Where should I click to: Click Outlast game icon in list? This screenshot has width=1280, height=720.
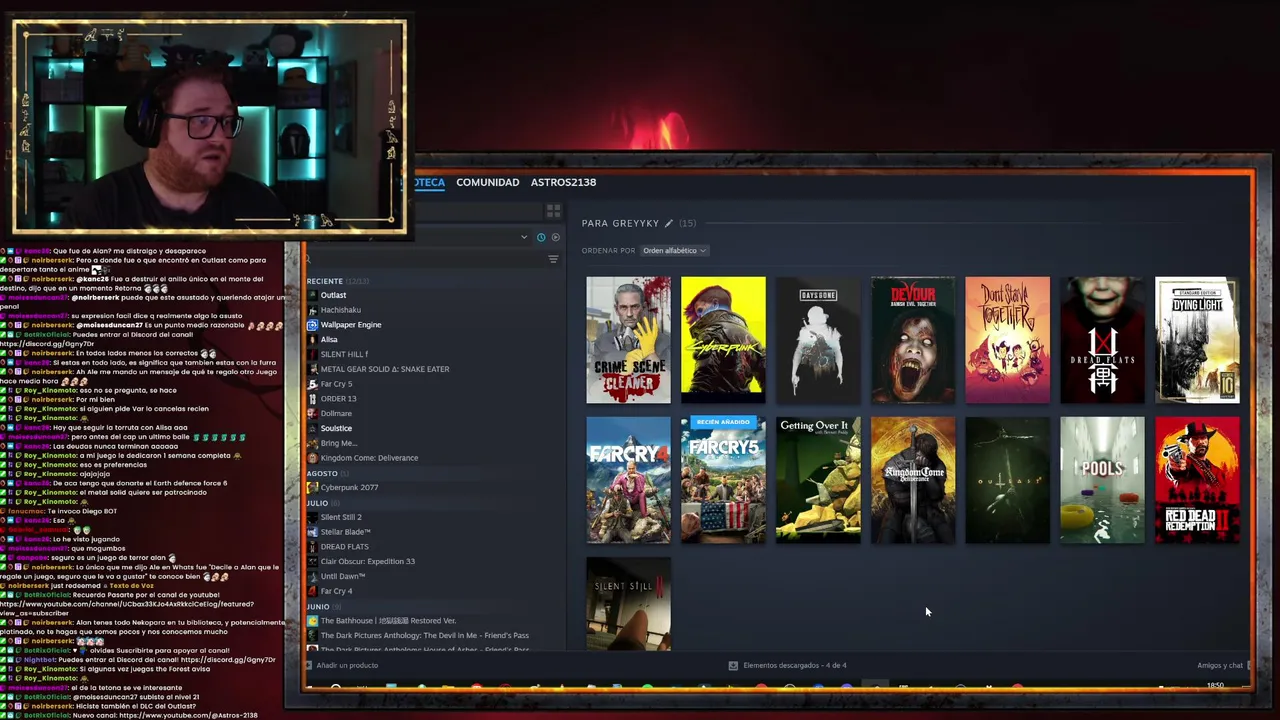pos(312,295)
